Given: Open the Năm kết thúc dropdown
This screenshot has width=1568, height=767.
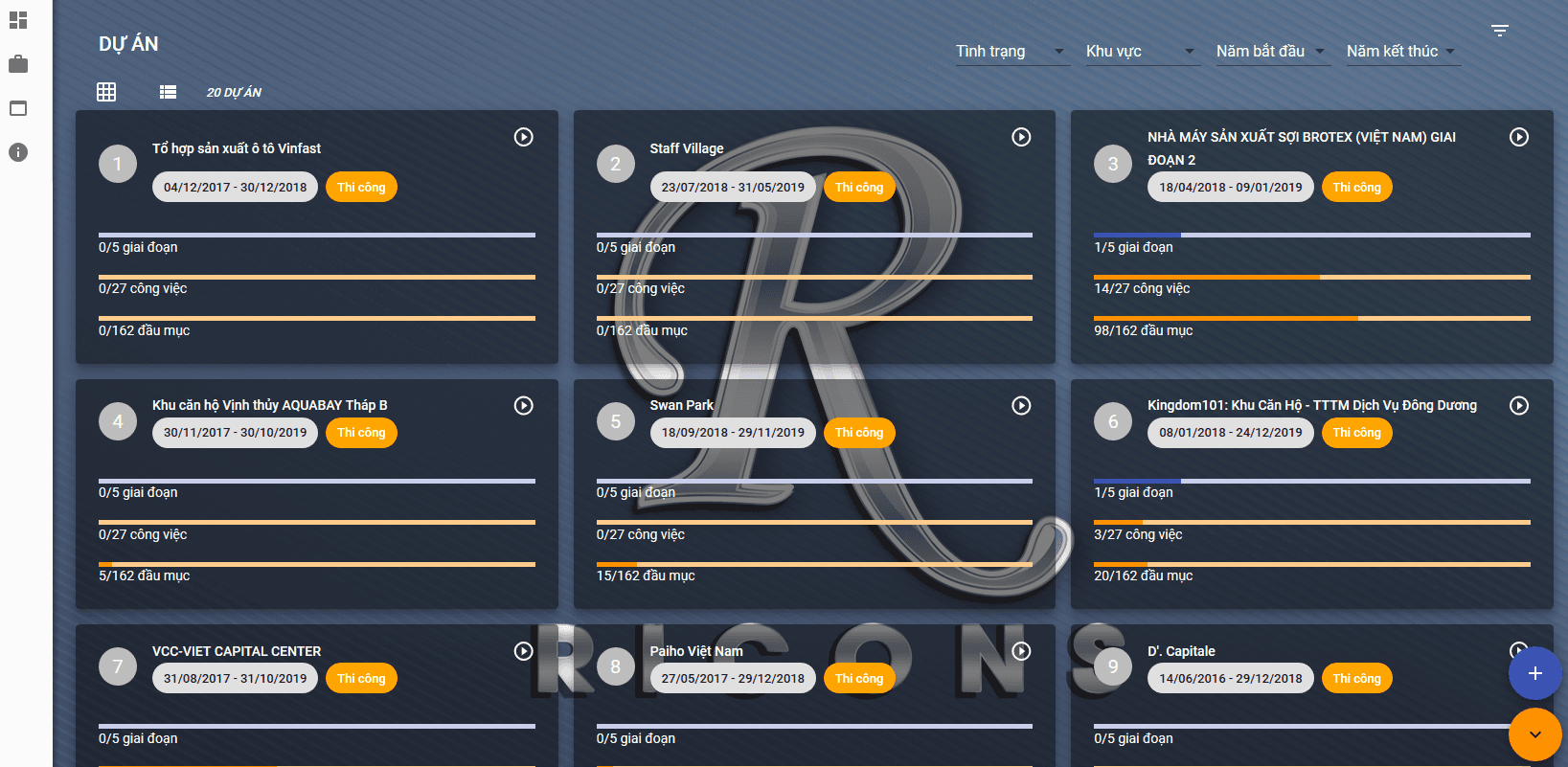Looking at the screenshot, I should [1400, 52].
